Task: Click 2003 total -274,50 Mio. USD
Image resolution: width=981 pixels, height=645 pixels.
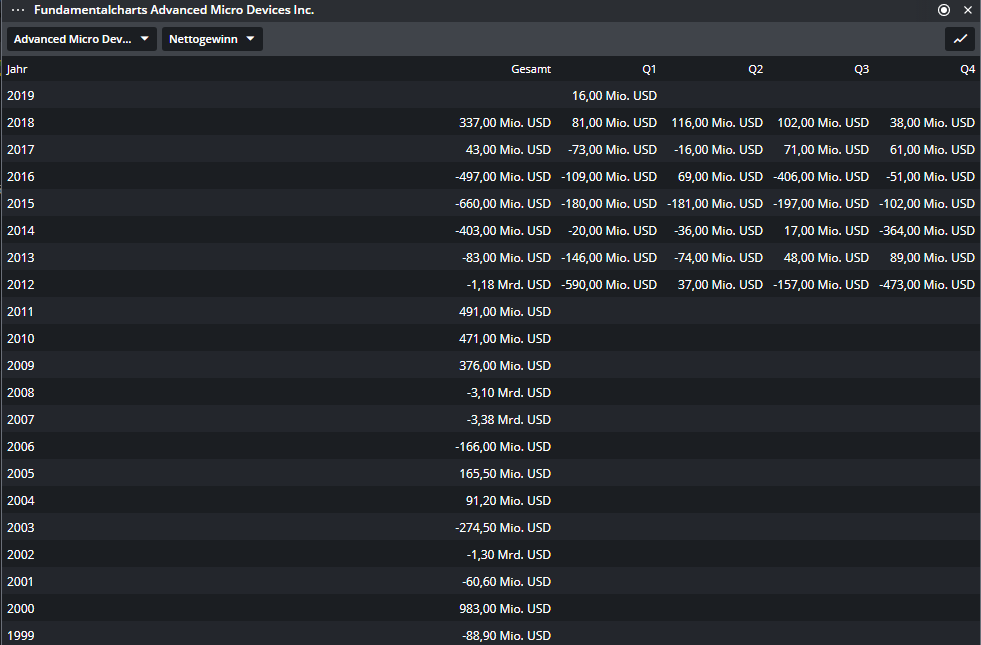Action: (503, 527)
